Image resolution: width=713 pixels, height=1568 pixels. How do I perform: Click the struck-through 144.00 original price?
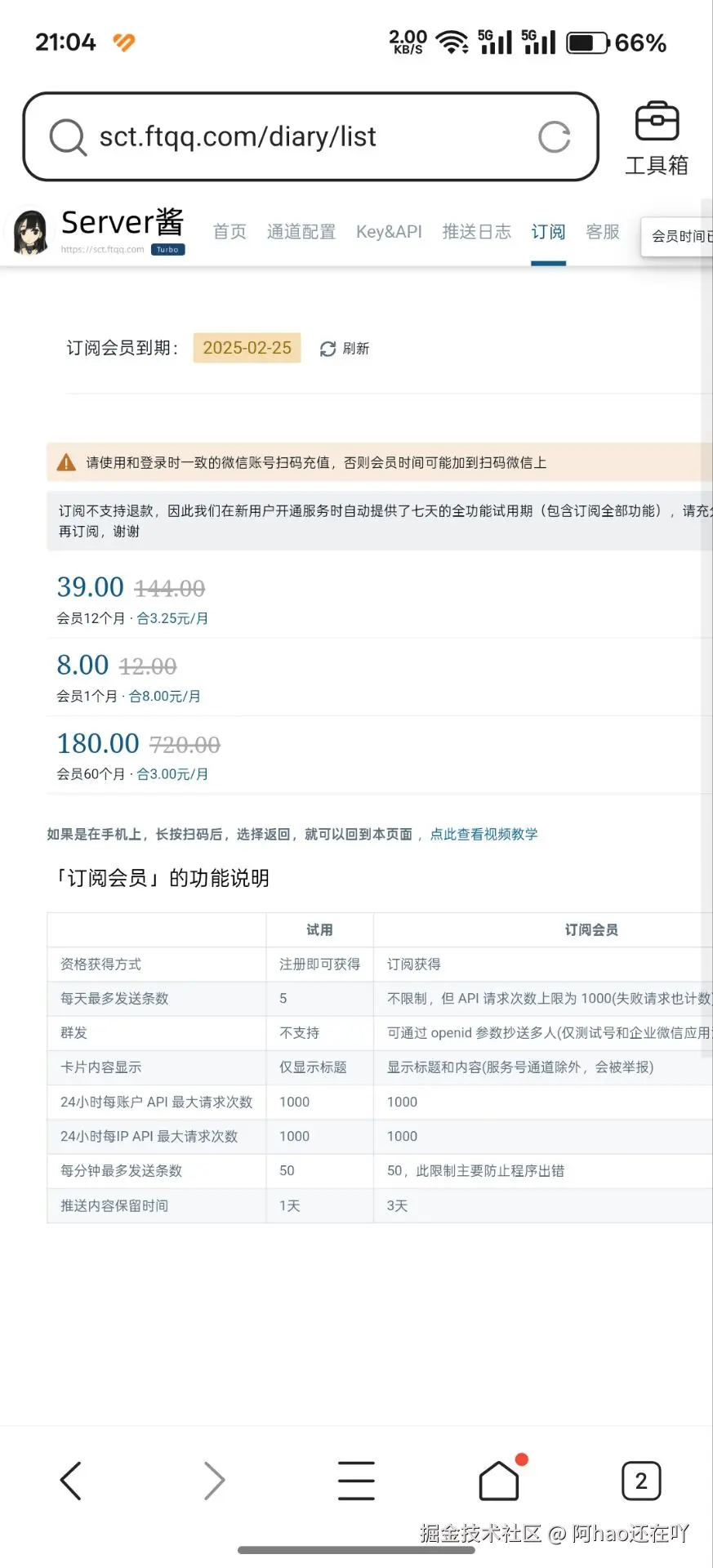pyautogui.click(x=169, y=588)
